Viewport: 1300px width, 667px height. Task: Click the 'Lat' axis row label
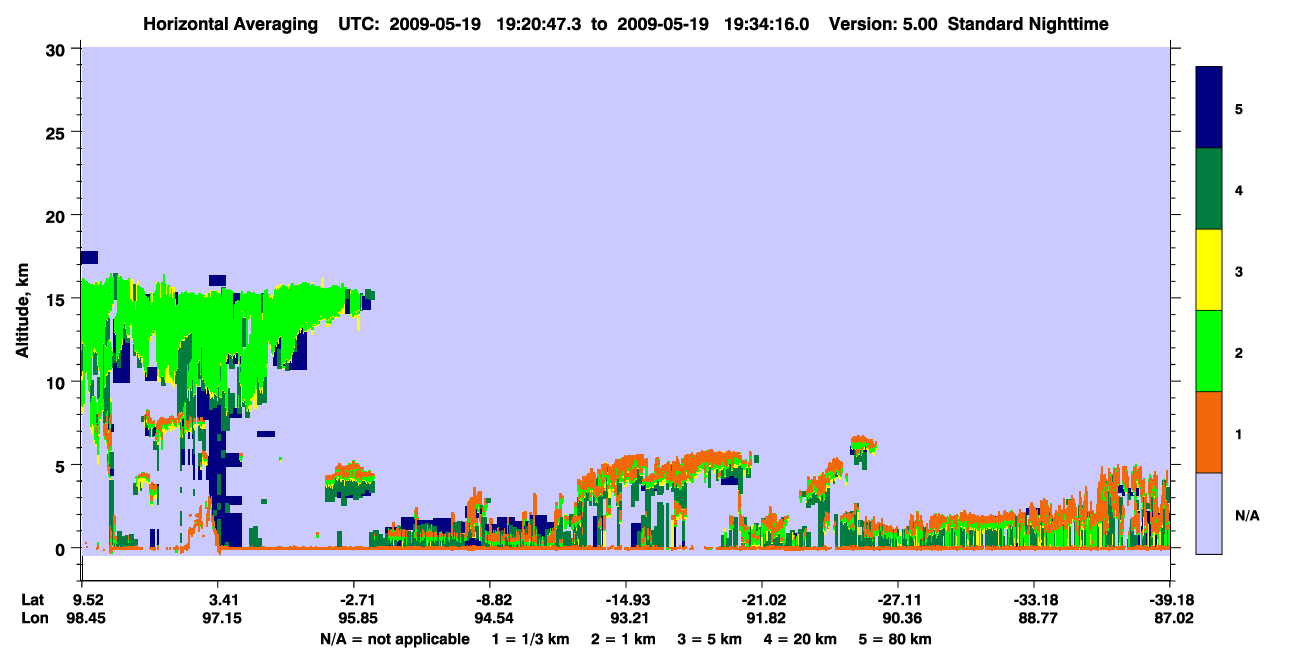point(32,601)
